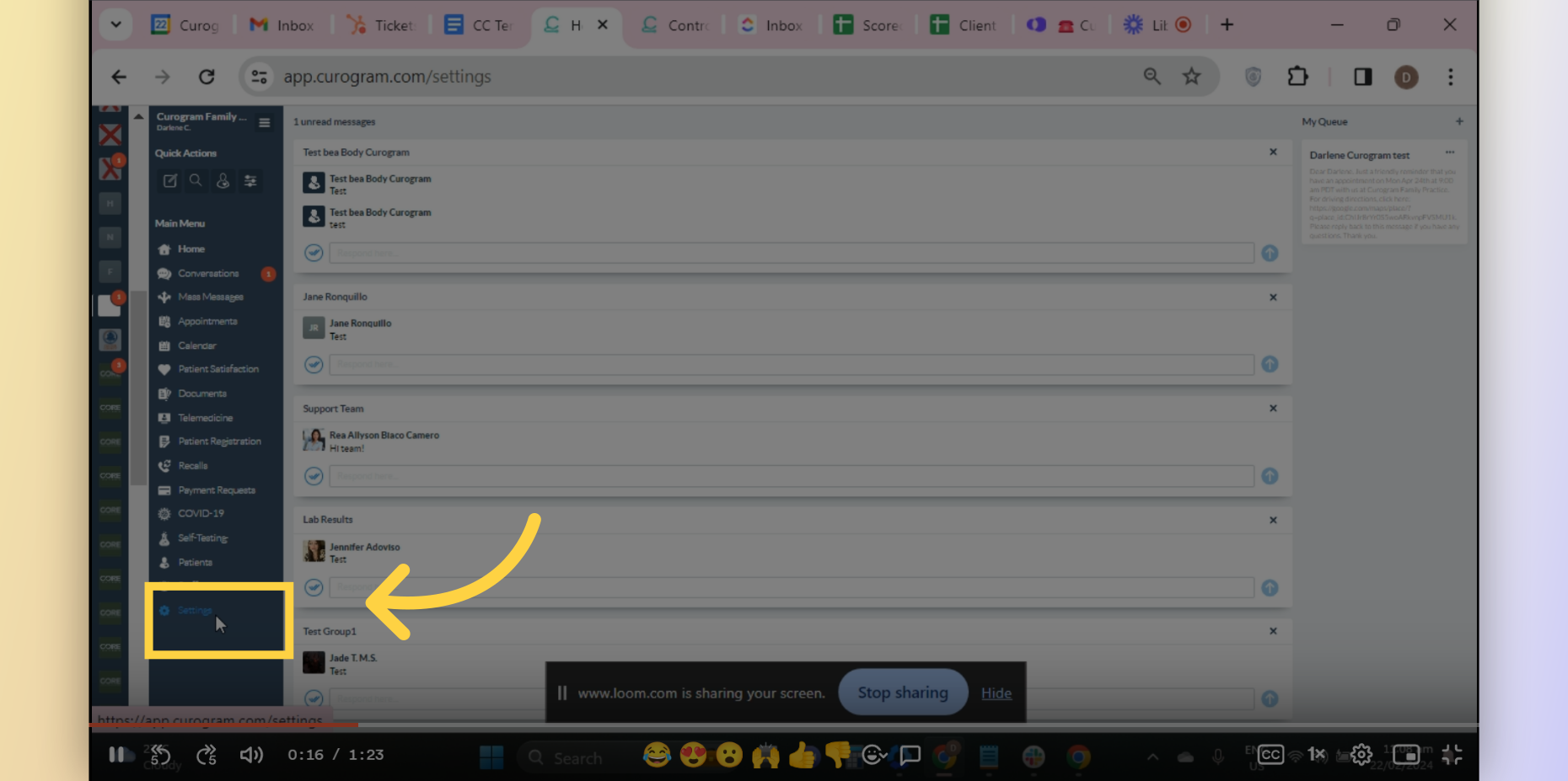Add to My Queue with plus icon
The width and height of the screenshot is (1568, 781).
(1459, 121)
